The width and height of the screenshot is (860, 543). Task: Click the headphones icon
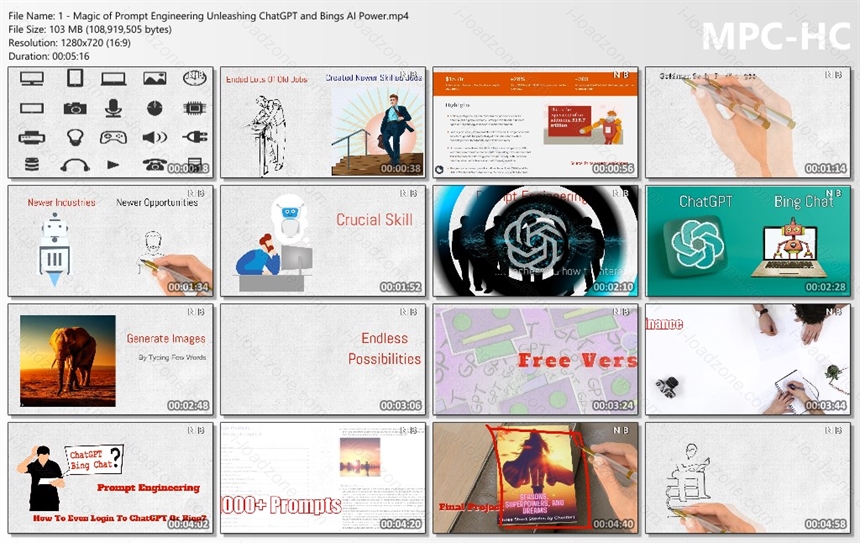coord(75,165)
